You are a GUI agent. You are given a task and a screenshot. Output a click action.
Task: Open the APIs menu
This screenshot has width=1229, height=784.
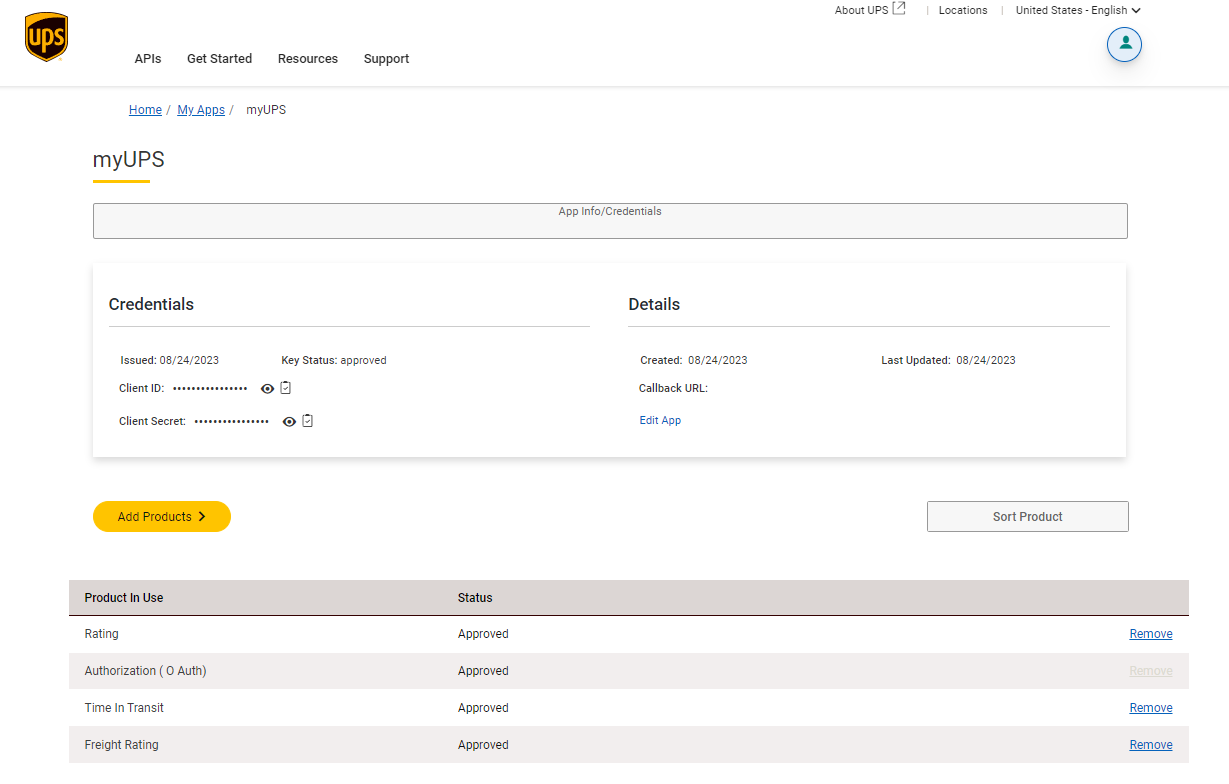148,59
